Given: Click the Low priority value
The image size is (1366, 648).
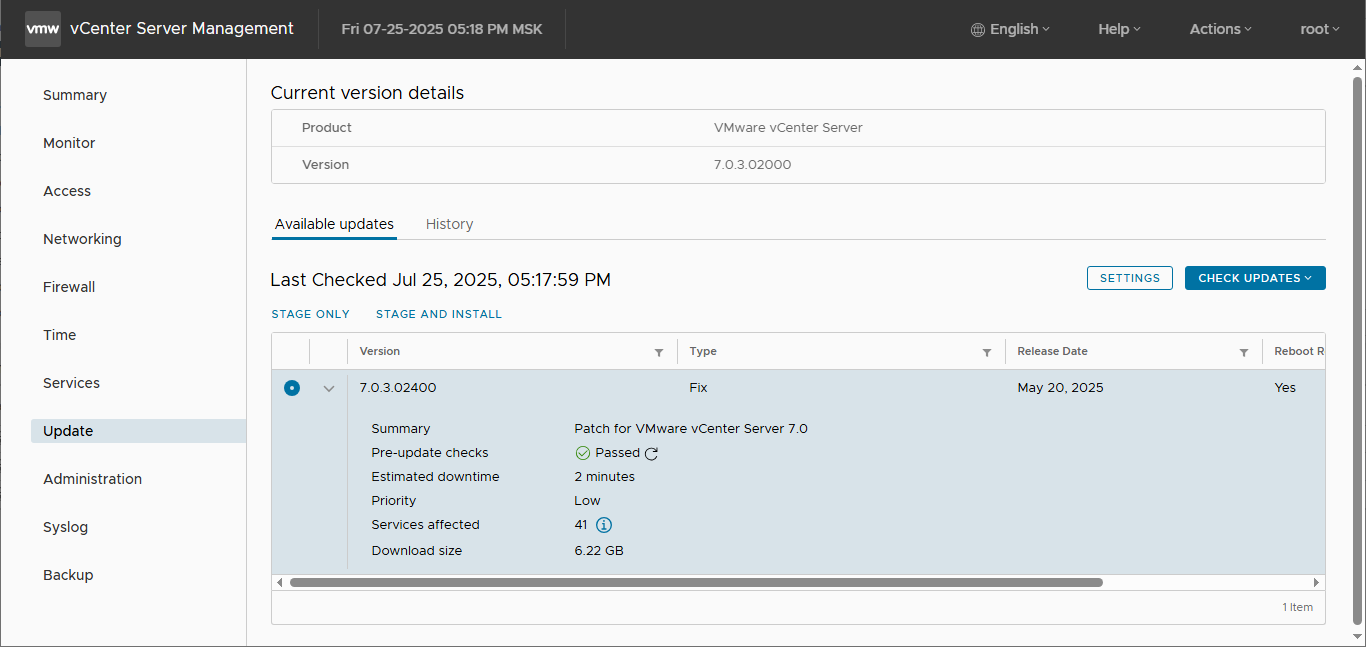Looking at the screenshot, I should pyautogui.click(x=587, y=501).
